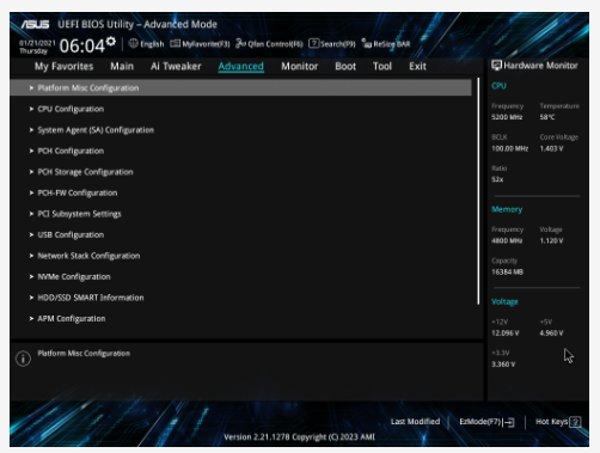Image resolution: width=600 pixels, height=453 pixels.
Task: Open the My Favorites tab
Action: pyautogui.click(x=64, y=67)
